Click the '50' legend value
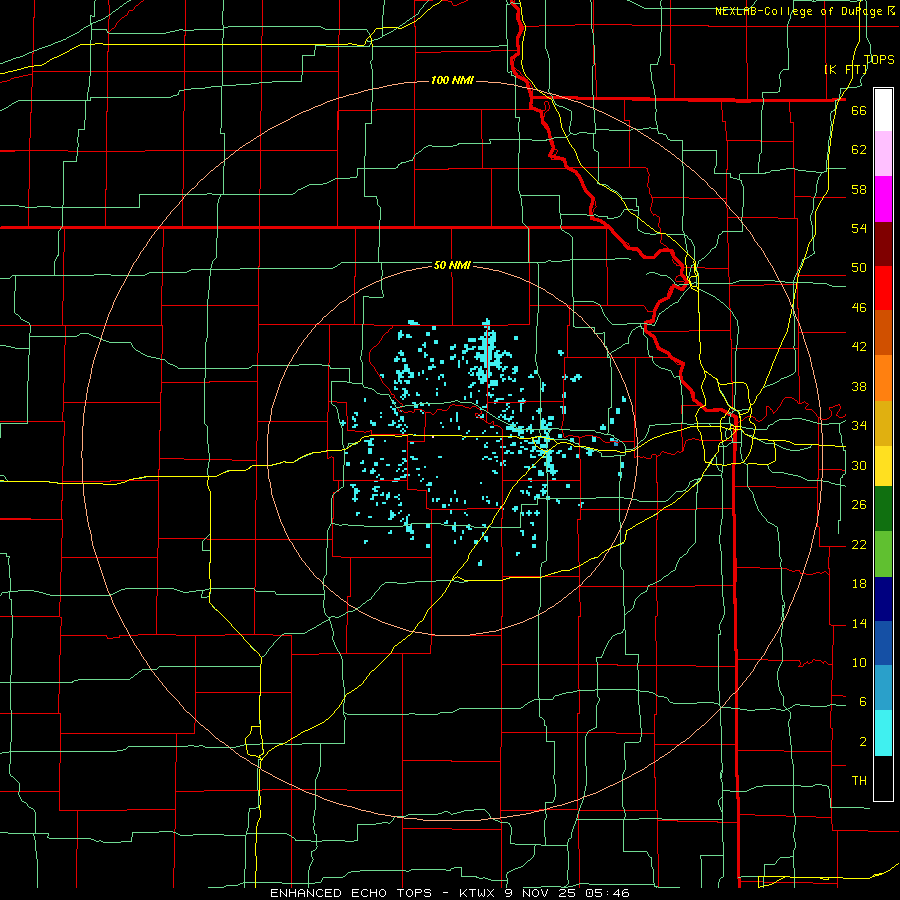Image resolution: width=900 pixels, height=900 pixels. 859,267
